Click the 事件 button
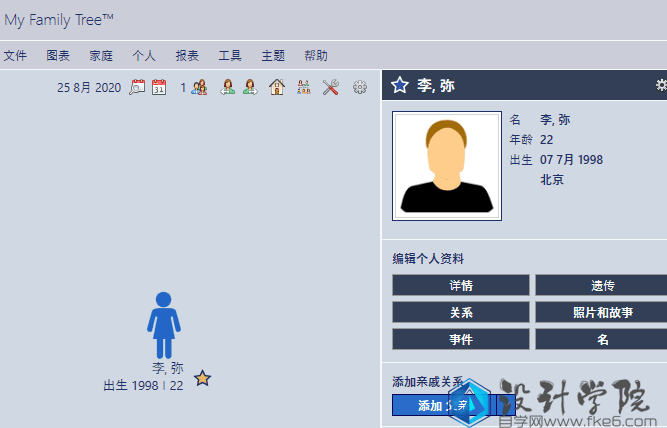This screenshot has height=428, width=667. 461,339
